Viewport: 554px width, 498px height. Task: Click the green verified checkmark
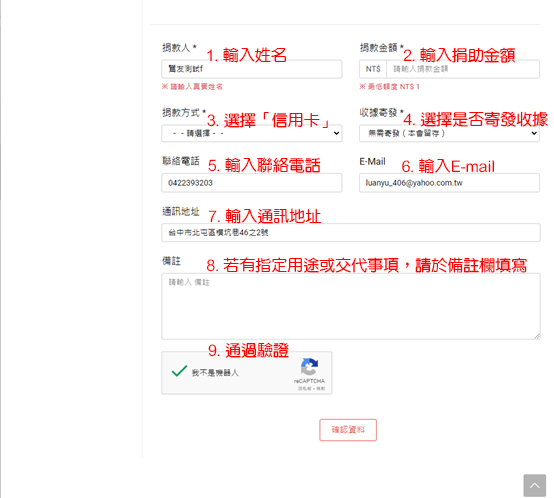[x=179, y=371]
